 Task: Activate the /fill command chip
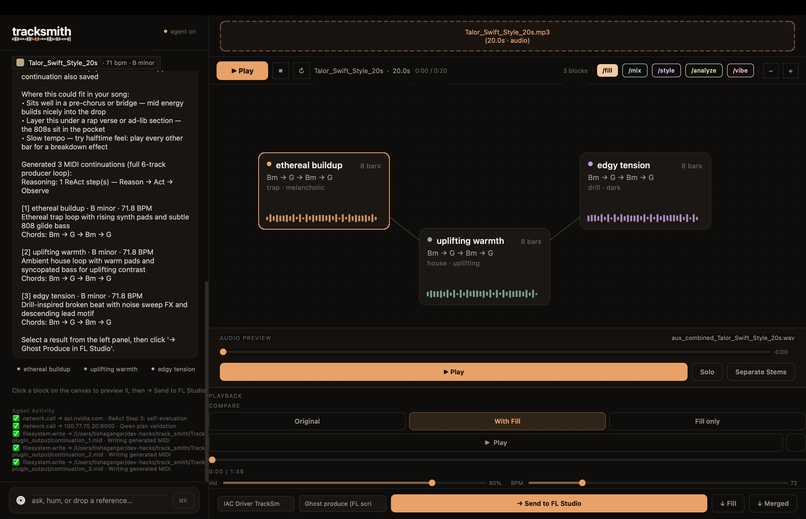pyautogui.click(x=607, y=70)
